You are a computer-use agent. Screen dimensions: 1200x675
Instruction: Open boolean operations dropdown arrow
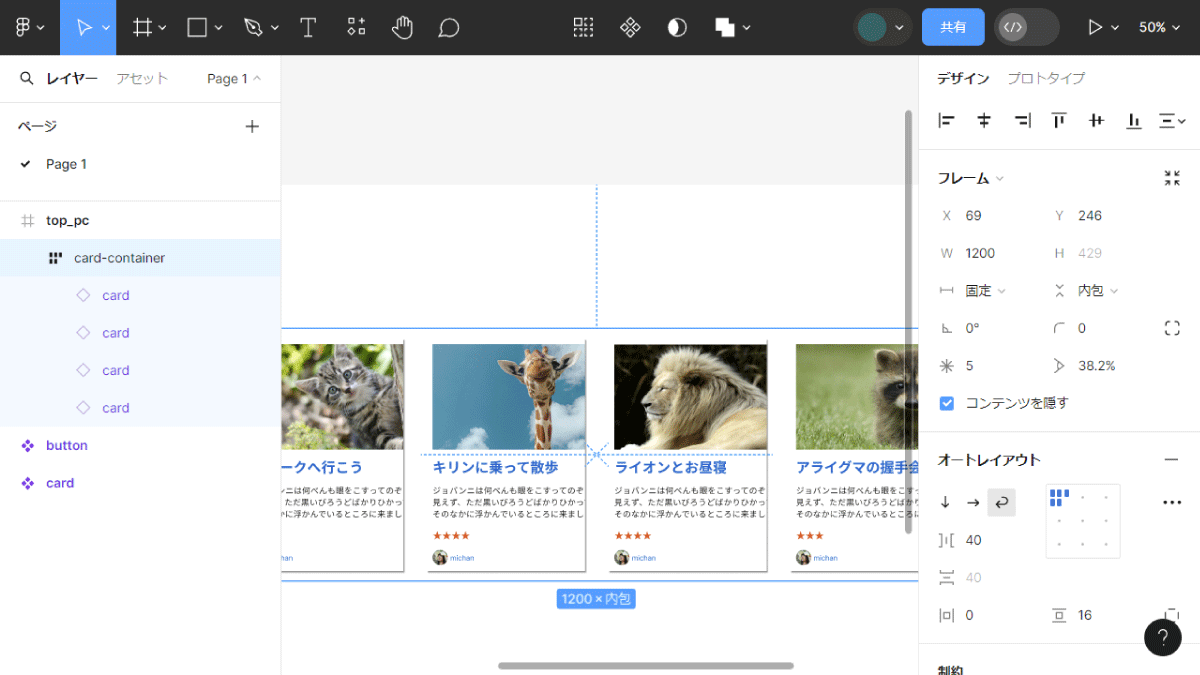pos(747,28)
